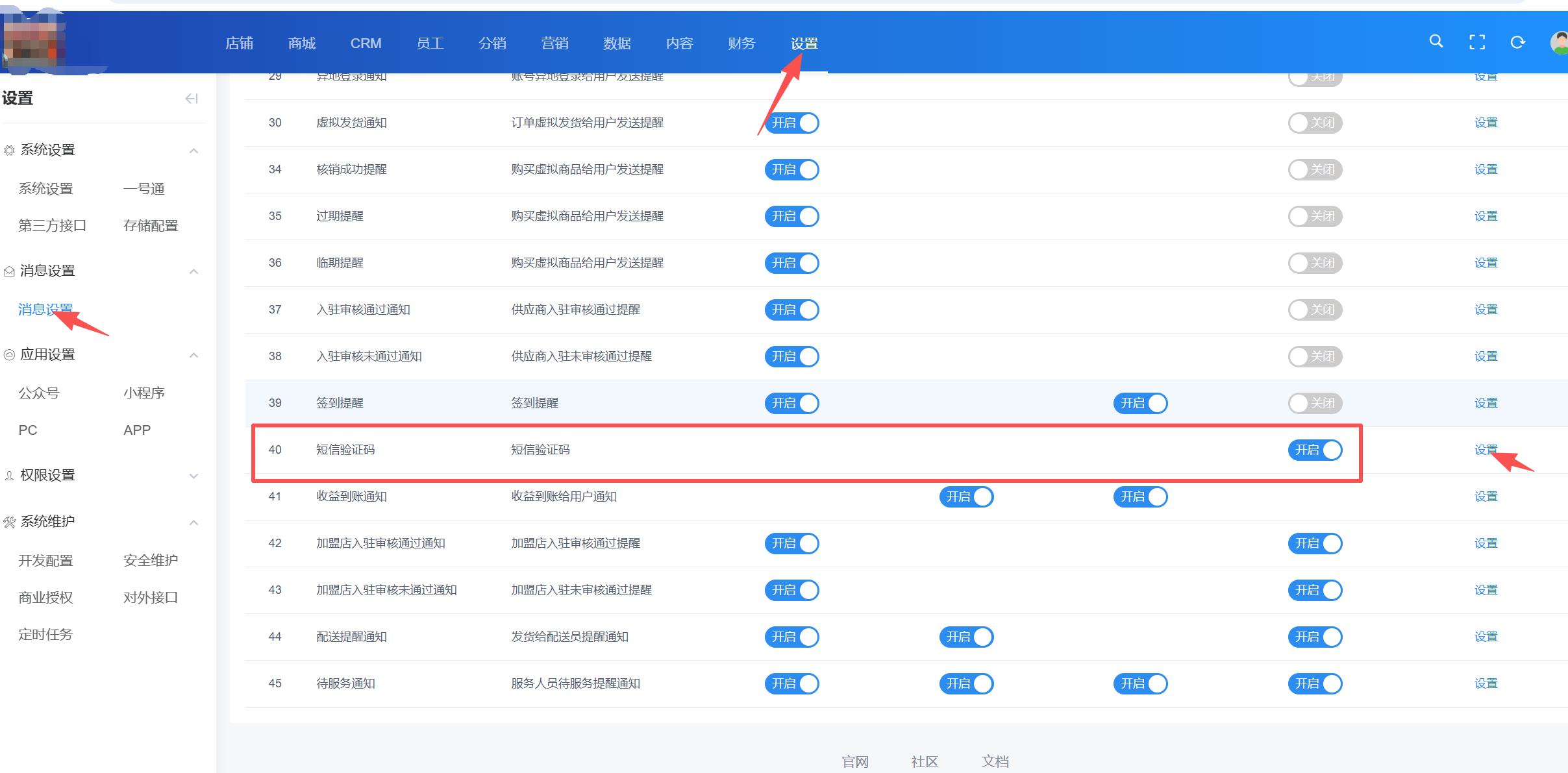The height and width of the screenshot is (773, 1568).
Task: Open the CRM top navigation menu
Action: click(366, 43)
